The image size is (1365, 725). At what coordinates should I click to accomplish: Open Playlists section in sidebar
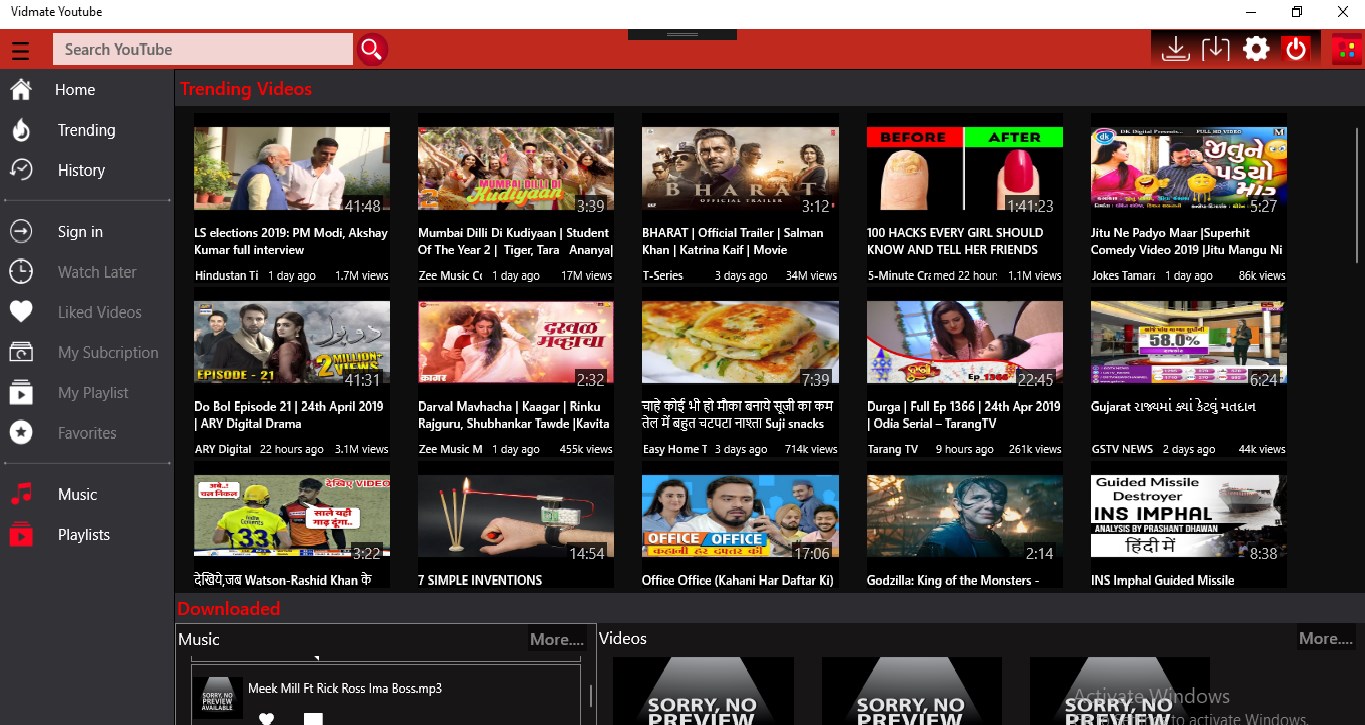(84, 535)
